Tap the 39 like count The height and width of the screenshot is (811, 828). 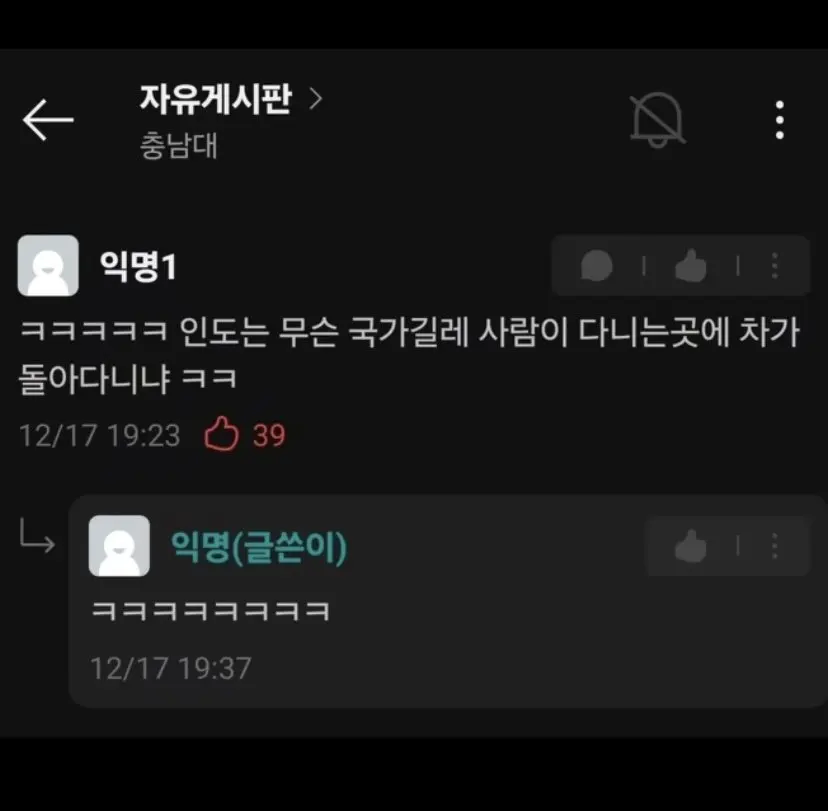pyautogui.click(x=269, y=436)
